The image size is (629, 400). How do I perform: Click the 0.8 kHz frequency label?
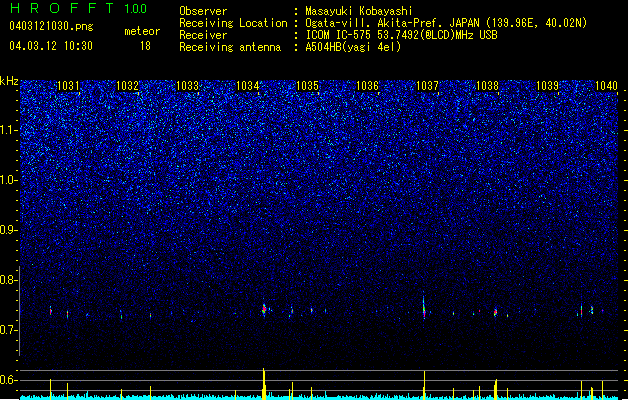(x=9, y=280)
